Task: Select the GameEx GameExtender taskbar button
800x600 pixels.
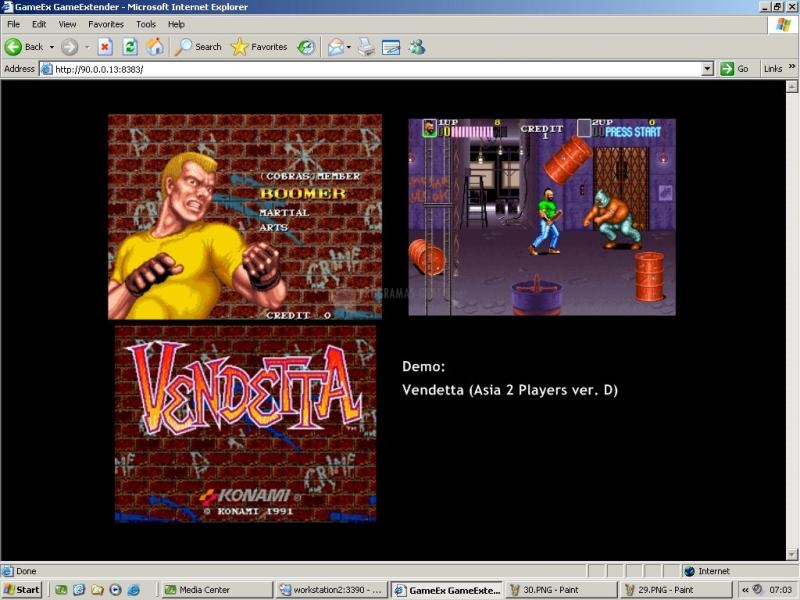Action: pos(447,590)
